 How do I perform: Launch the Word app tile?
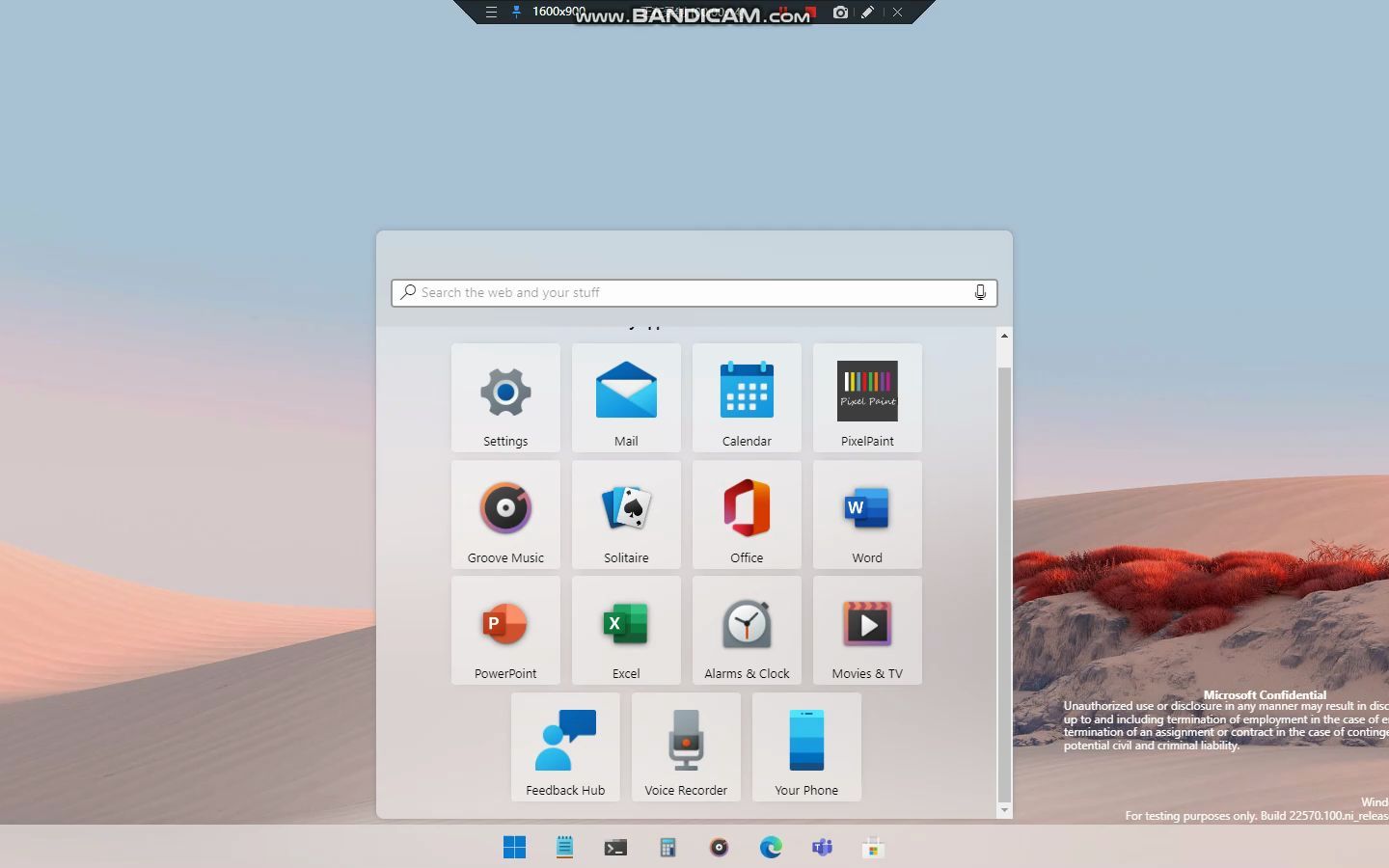pos(867,514)
